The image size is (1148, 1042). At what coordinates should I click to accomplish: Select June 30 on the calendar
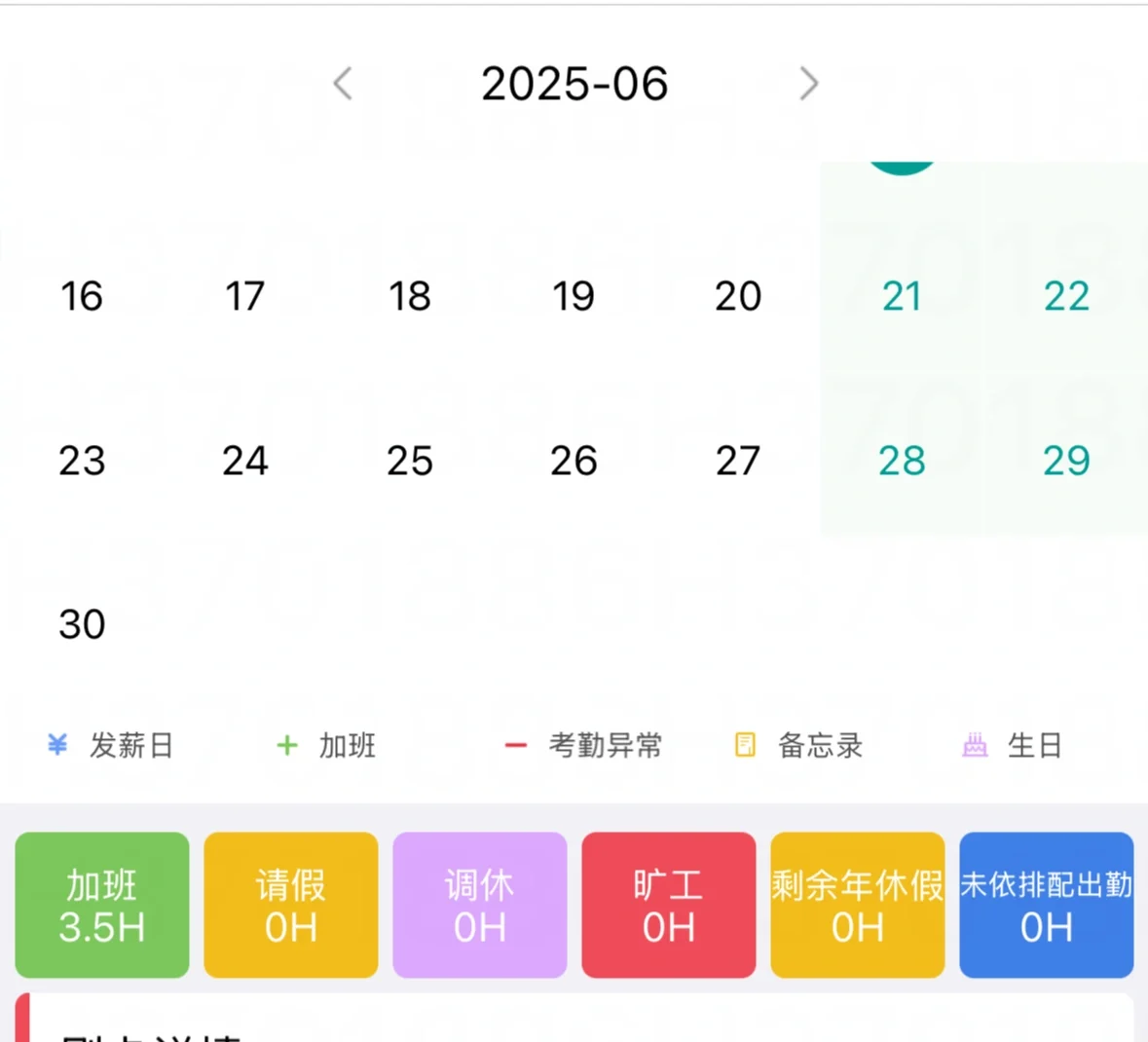point(81,624)
